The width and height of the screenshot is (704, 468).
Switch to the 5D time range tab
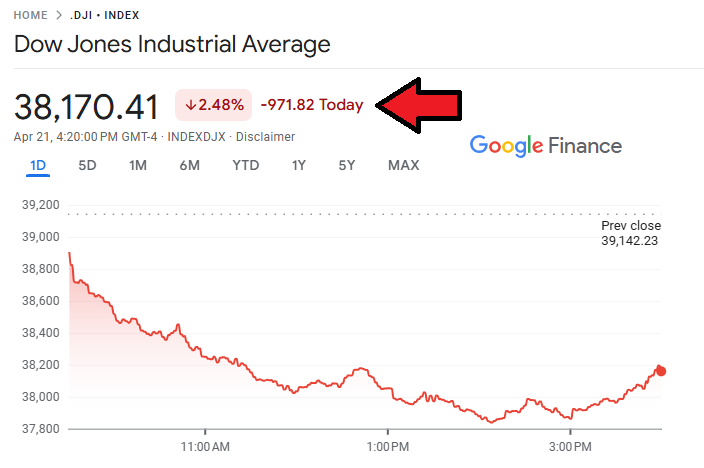coord(88,165)
